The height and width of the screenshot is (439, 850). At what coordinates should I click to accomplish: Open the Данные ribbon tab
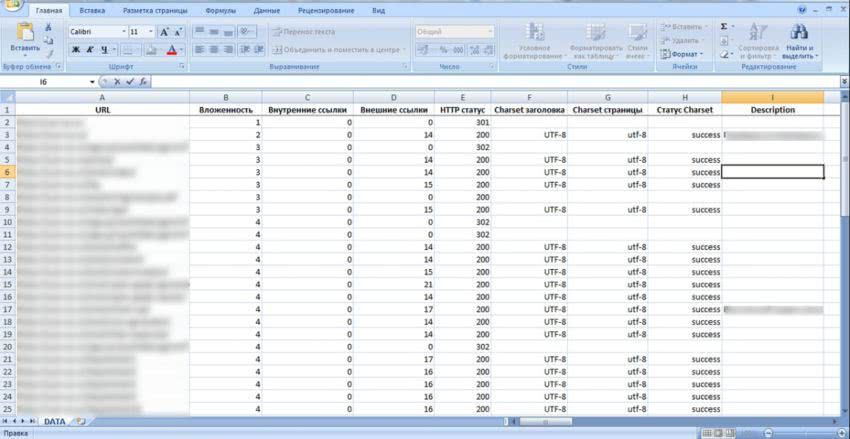(x=266, y=10)
